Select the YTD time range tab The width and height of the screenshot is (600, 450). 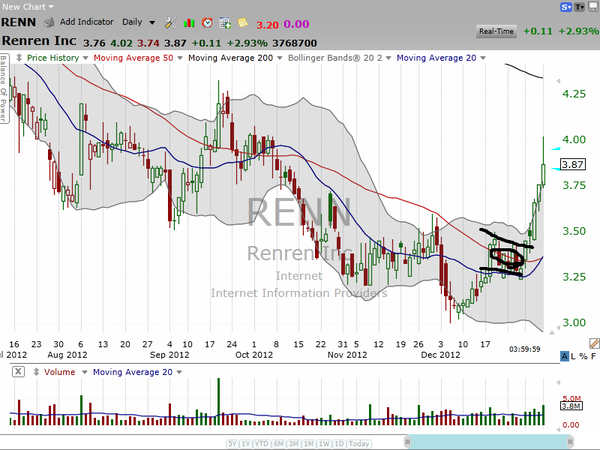pos(262,444)
